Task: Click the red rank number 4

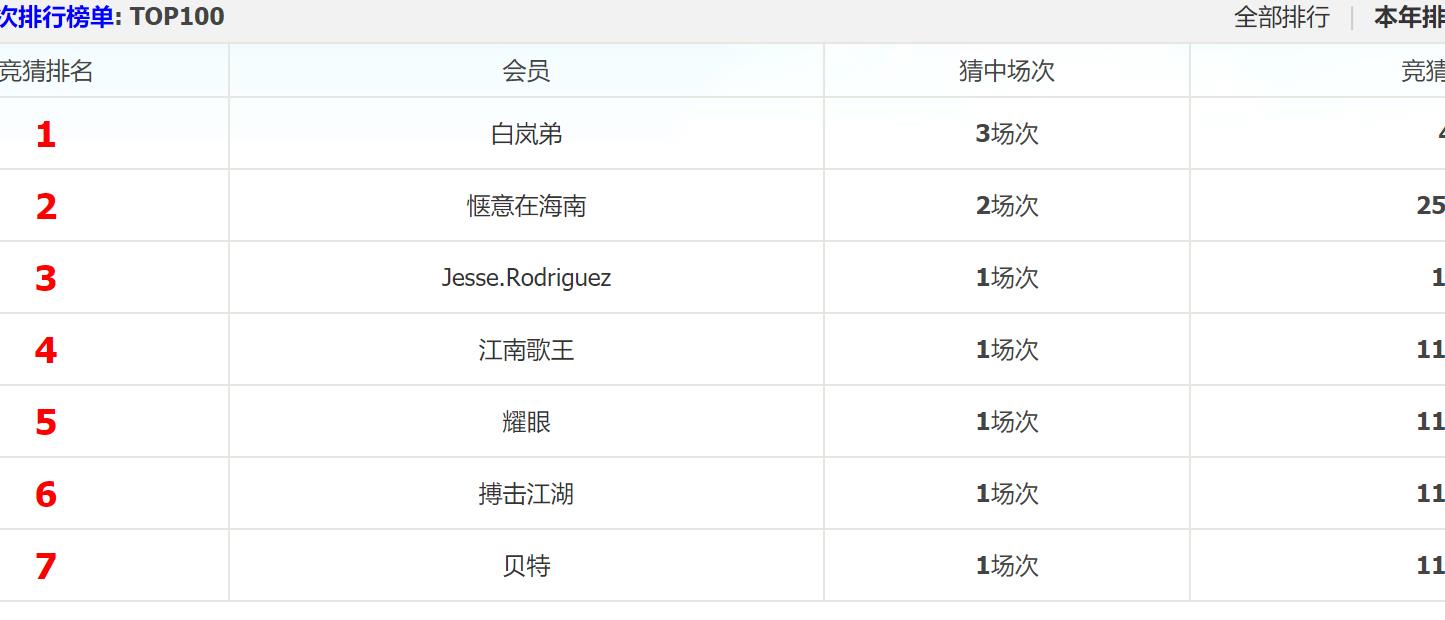Action: [46, 351]
